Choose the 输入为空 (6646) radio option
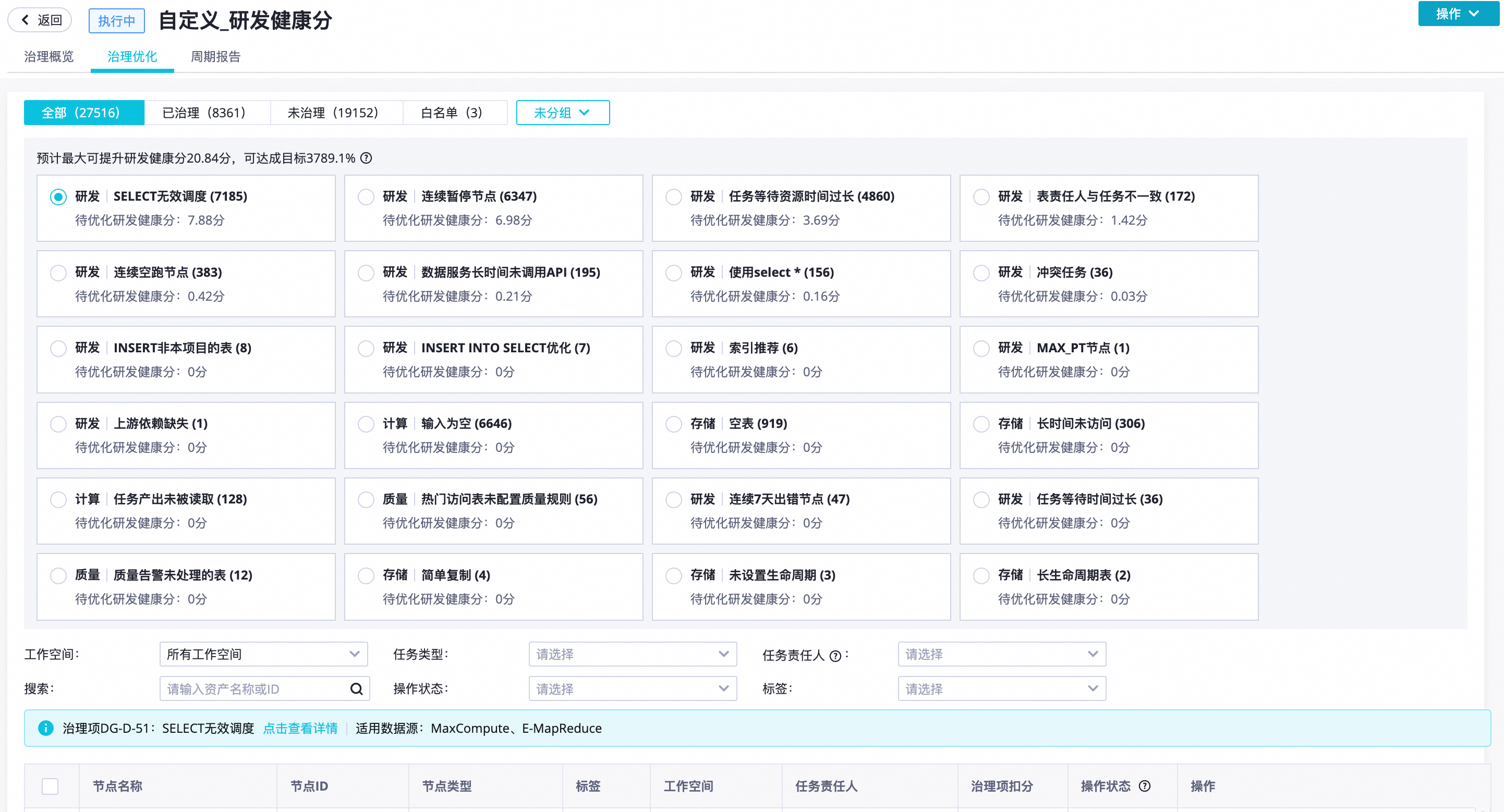Viewport: 1504px width, 812px height. pos(366,424)
